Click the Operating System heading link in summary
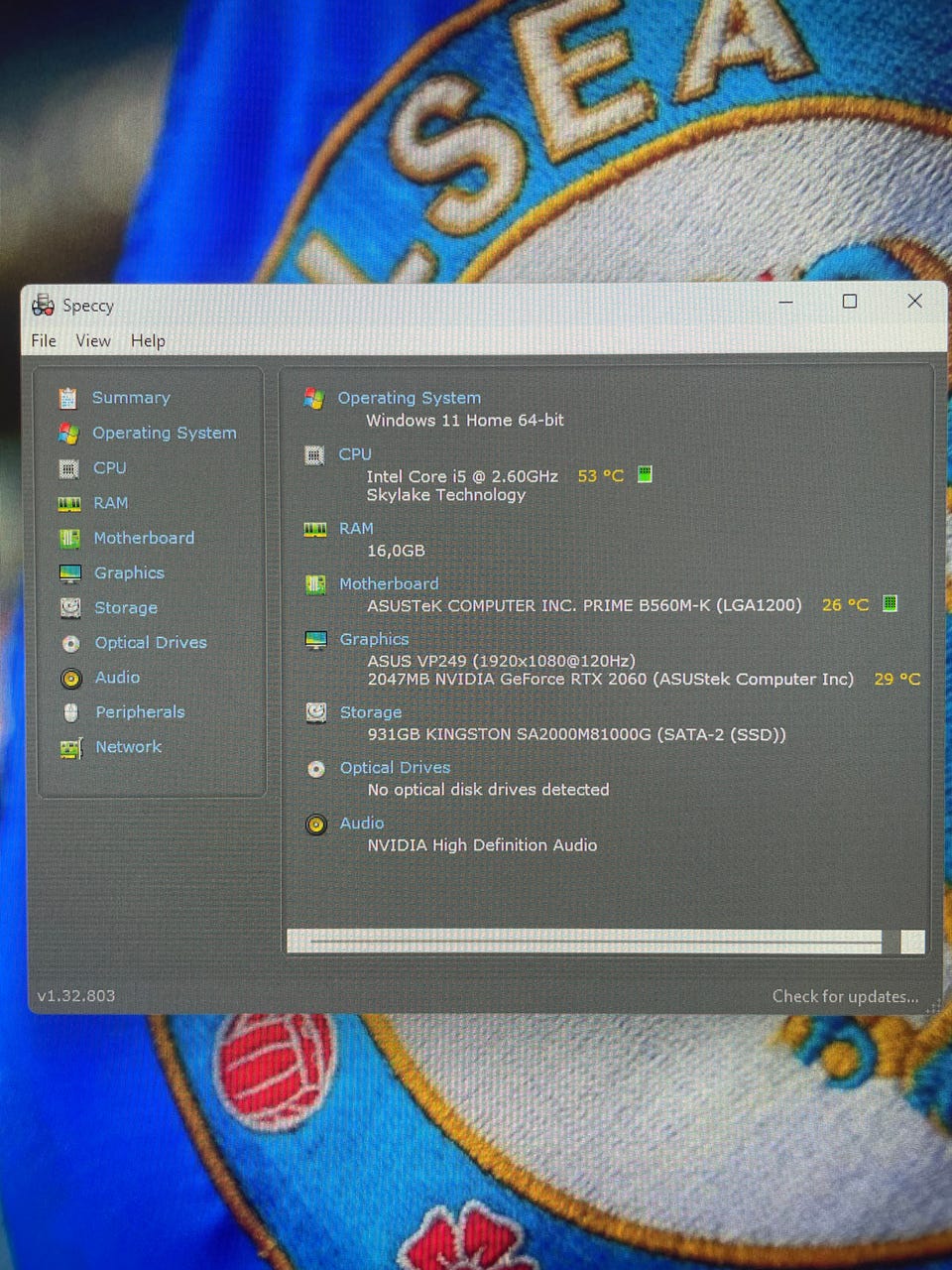Image resolution: width=952 pixels, height=1270 pixels. pos(409,398)
